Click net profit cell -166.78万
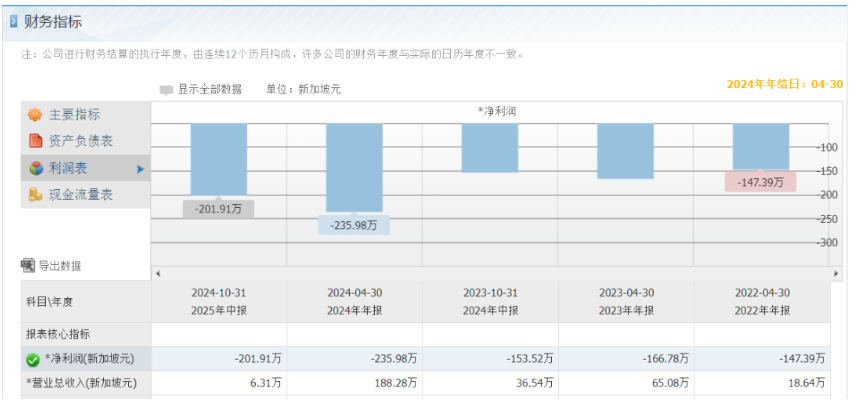Screen dimensions: 855x415 point(627,358)
